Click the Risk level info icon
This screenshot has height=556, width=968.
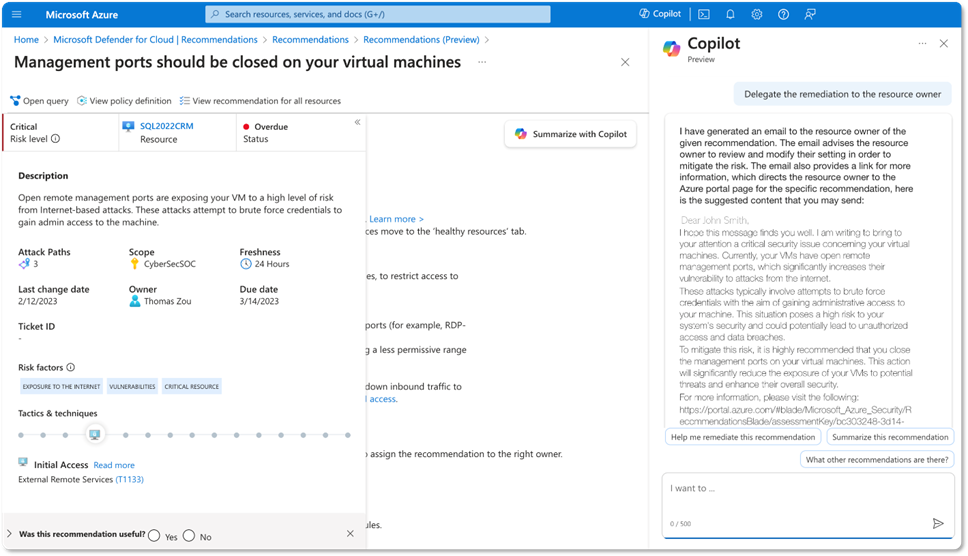point(56,139)
